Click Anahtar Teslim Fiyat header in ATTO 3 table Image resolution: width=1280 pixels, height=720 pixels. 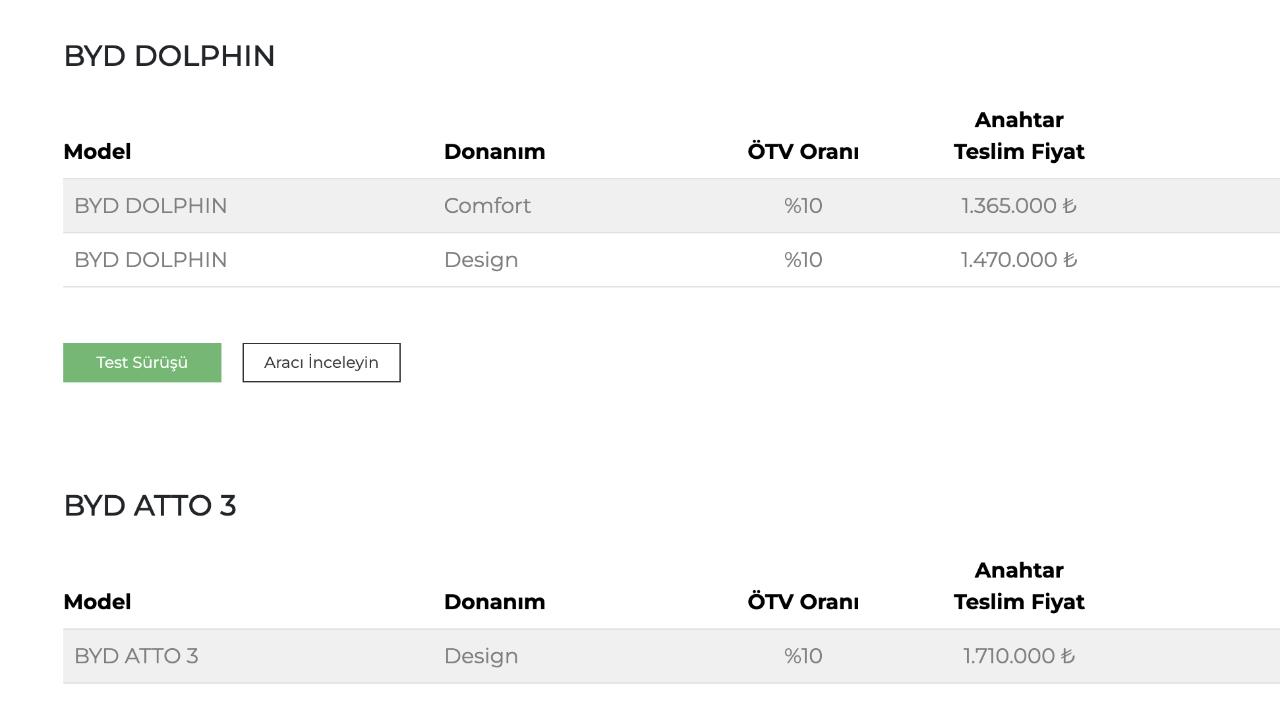(x=1019, y=586)
